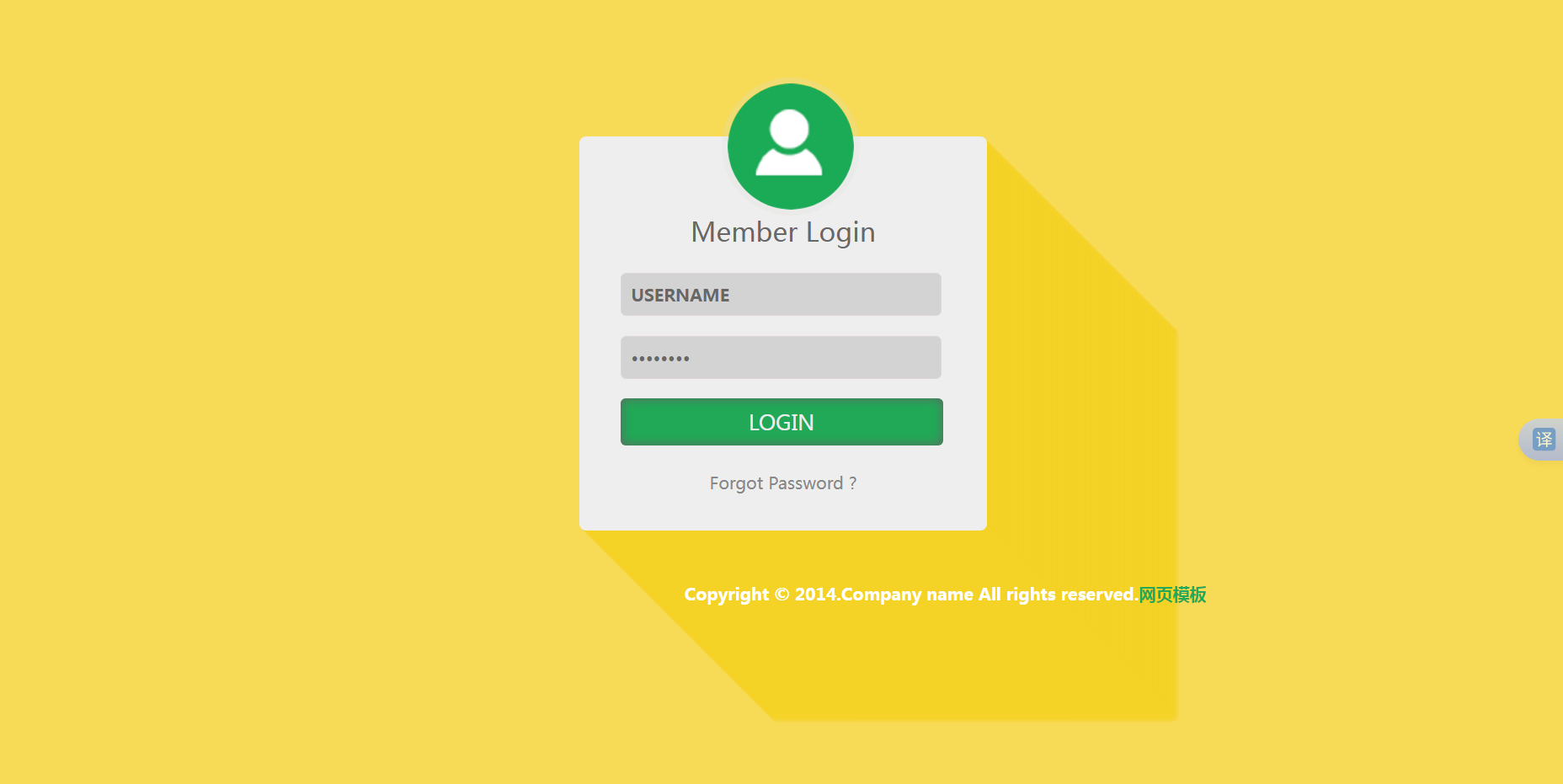Click the question mark after Forgot Password
This screenshot has width=1563, height=784.
[x=853, y=483]
